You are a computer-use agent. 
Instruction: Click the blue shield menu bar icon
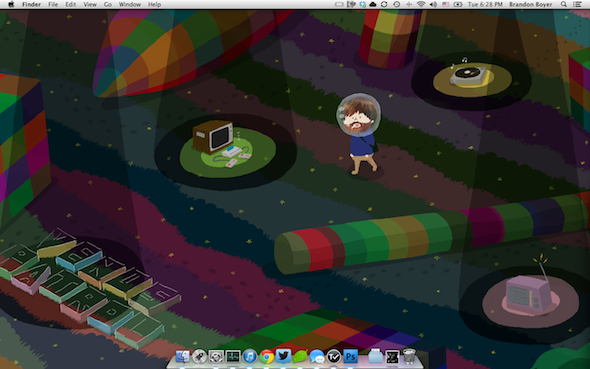362,4
